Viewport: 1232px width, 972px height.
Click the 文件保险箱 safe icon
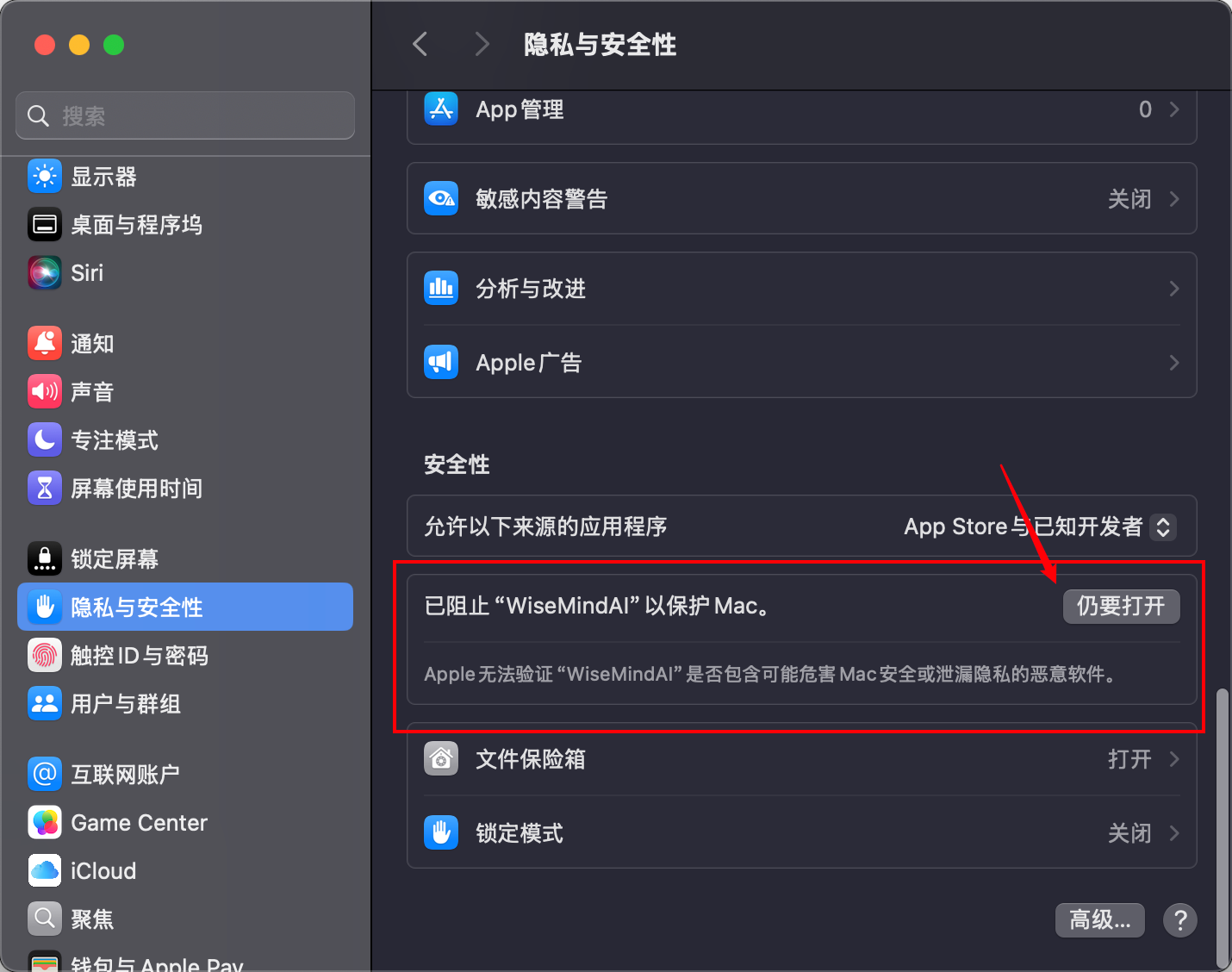coord(441,759)
